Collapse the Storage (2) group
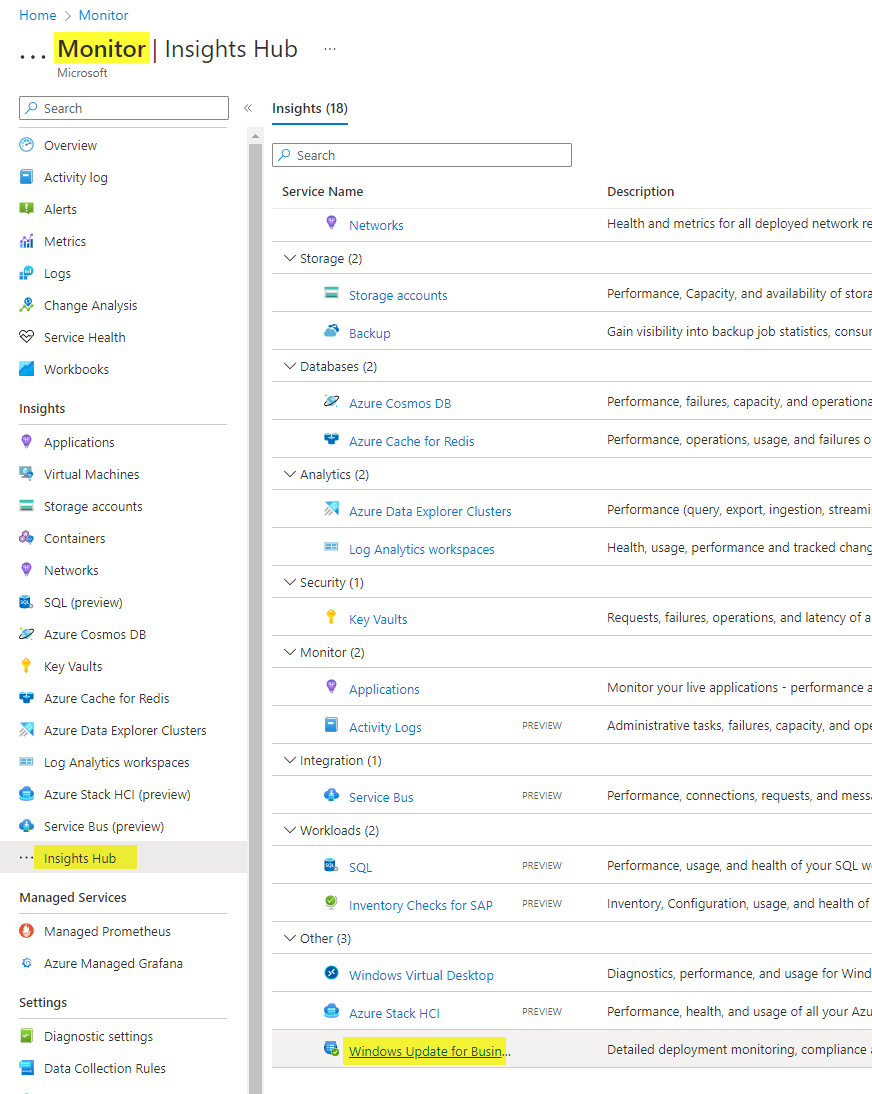The width and height of the screenshot is (872, 1094). [290, 258]
